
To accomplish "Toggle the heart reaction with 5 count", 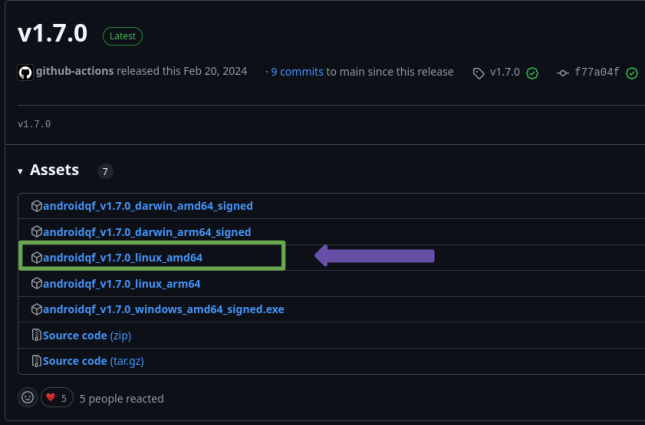I will click(57, 398).
